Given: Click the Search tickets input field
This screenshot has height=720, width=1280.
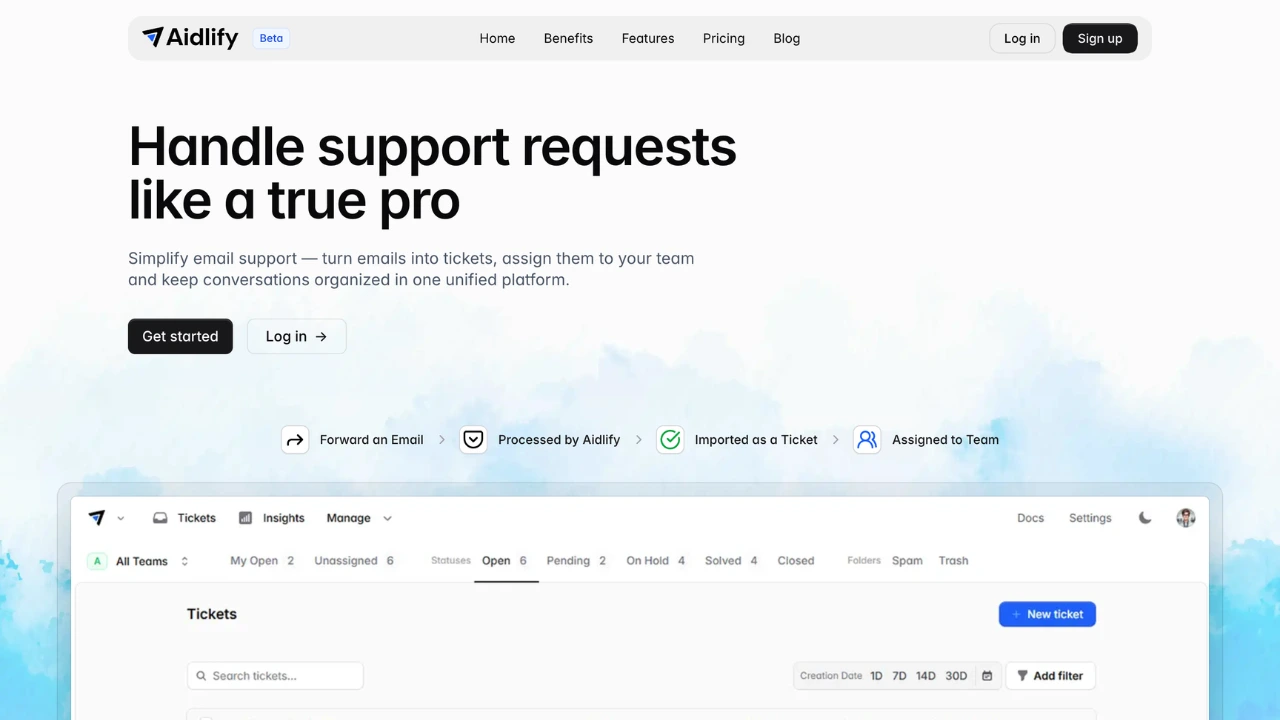Looking at the screenshot, I should 275,676.
